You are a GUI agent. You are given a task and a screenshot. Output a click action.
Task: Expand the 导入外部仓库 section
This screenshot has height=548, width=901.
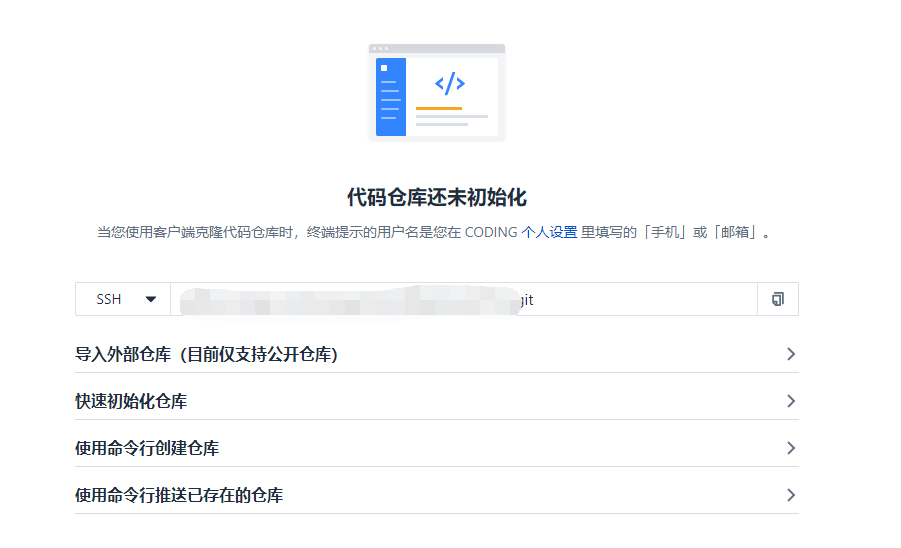(206, 354)
